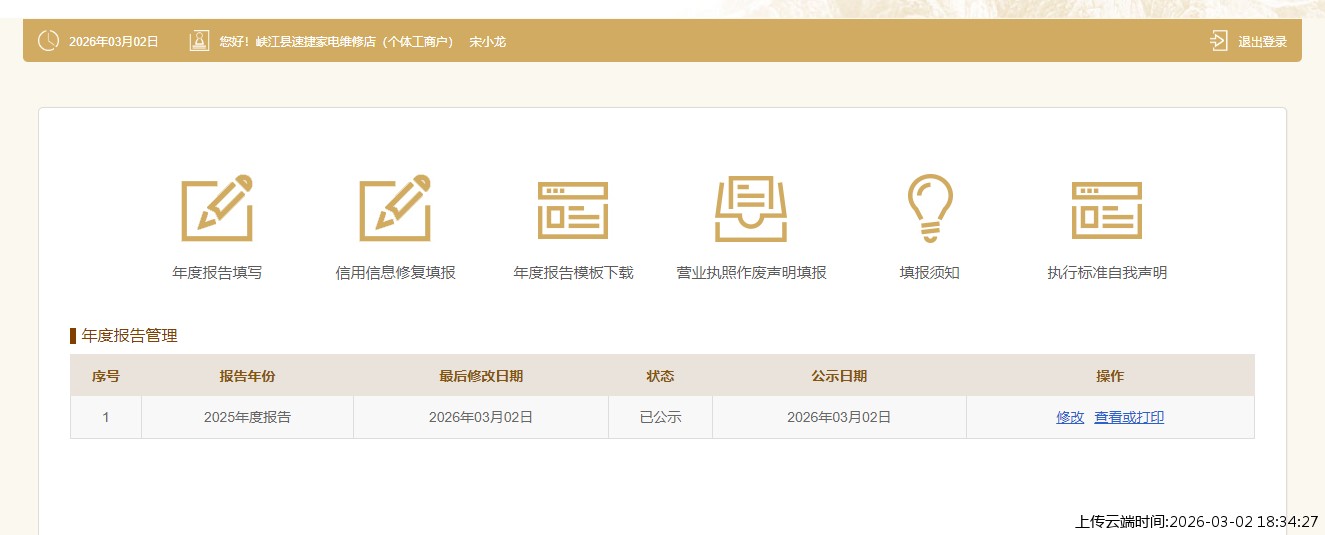Select the 2025年度报告 table cell
1325x535 pixels.
point(247,417)
